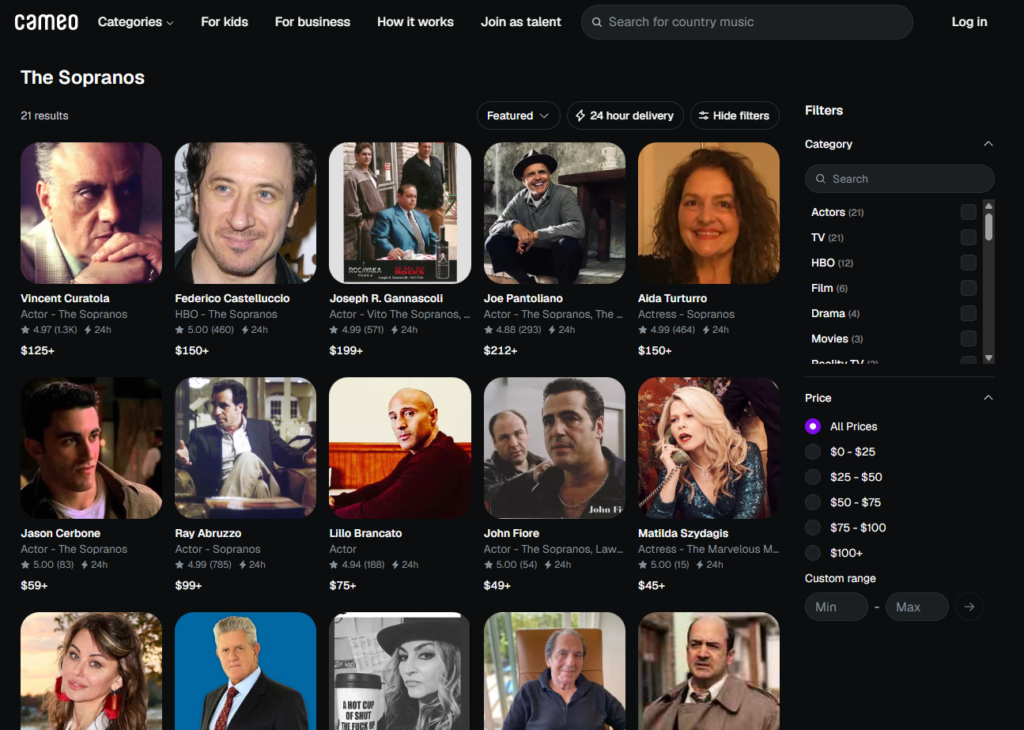Click the category list scrollbar thumb
The width and height of the screenshot is (1024, 730).
989,228
